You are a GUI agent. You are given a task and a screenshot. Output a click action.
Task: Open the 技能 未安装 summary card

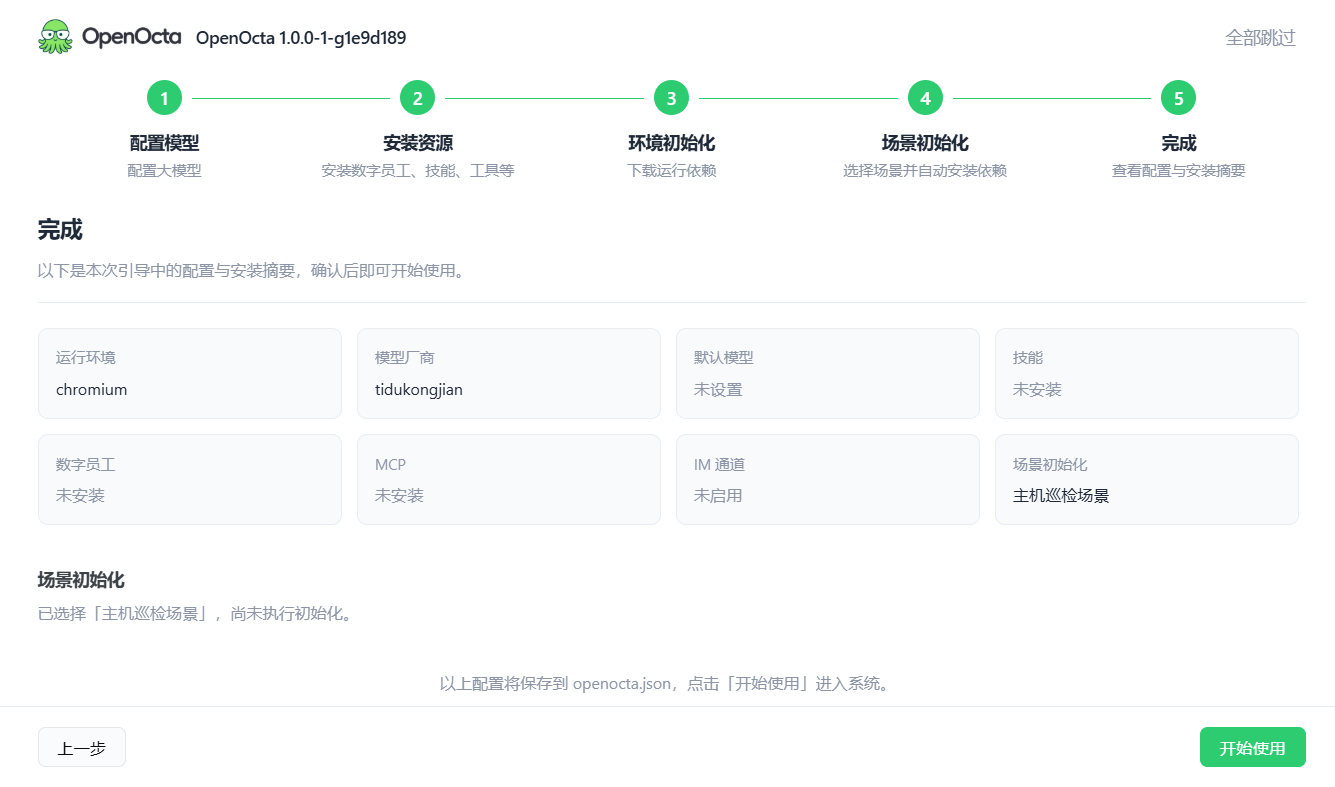1147,373
